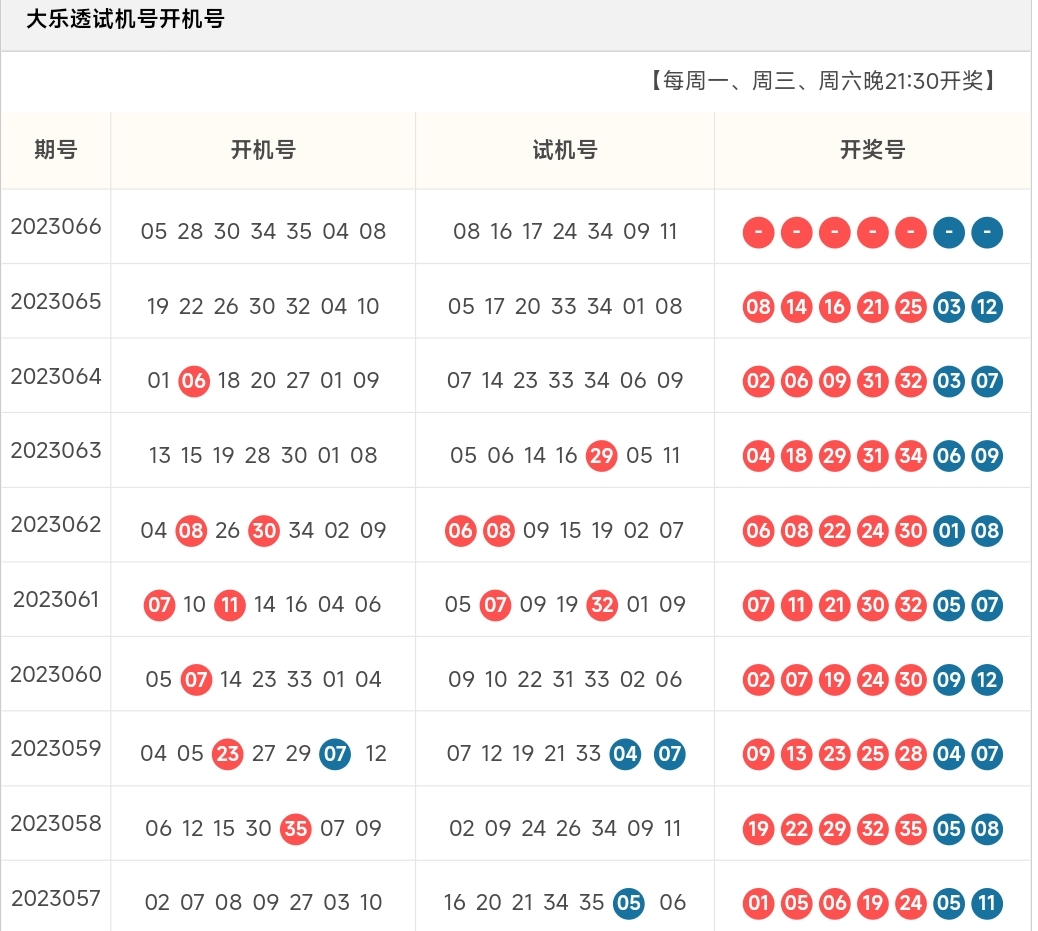Click red ball 25 in 2023065 开奖号
This screenshot has height=931, width=1038.
point(911,307)
